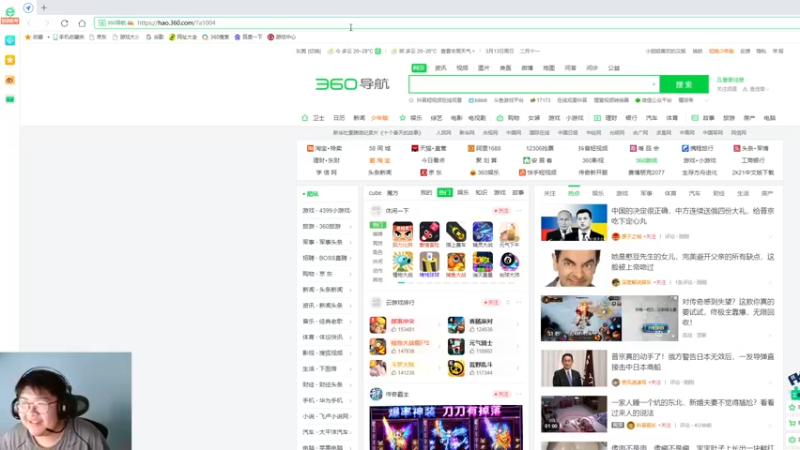
Task: Open the green mail sidebar icon
Action: [10, 99]
